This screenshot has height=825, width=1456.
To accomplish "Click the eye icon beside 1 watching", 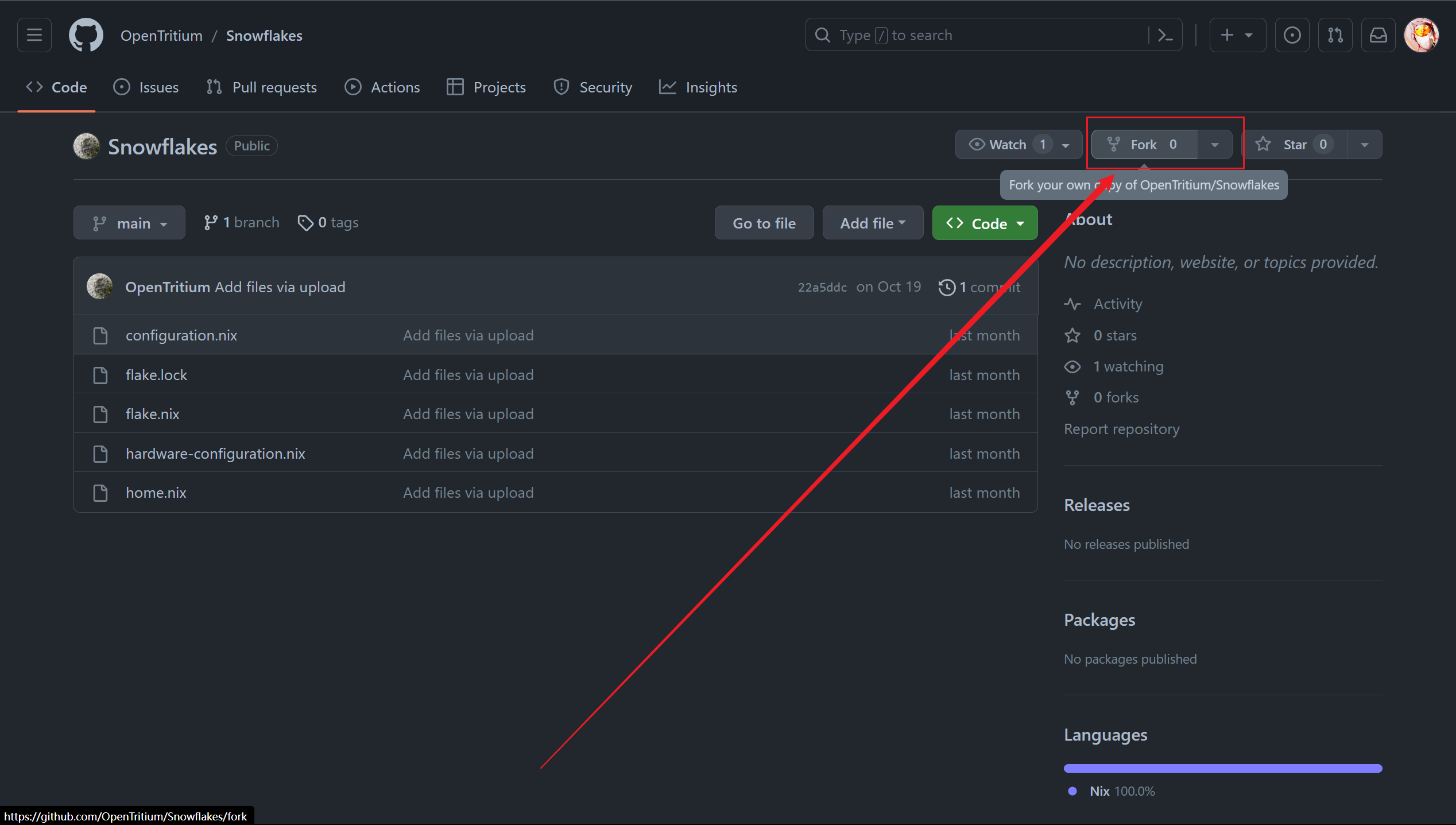I will [1072, 366].
